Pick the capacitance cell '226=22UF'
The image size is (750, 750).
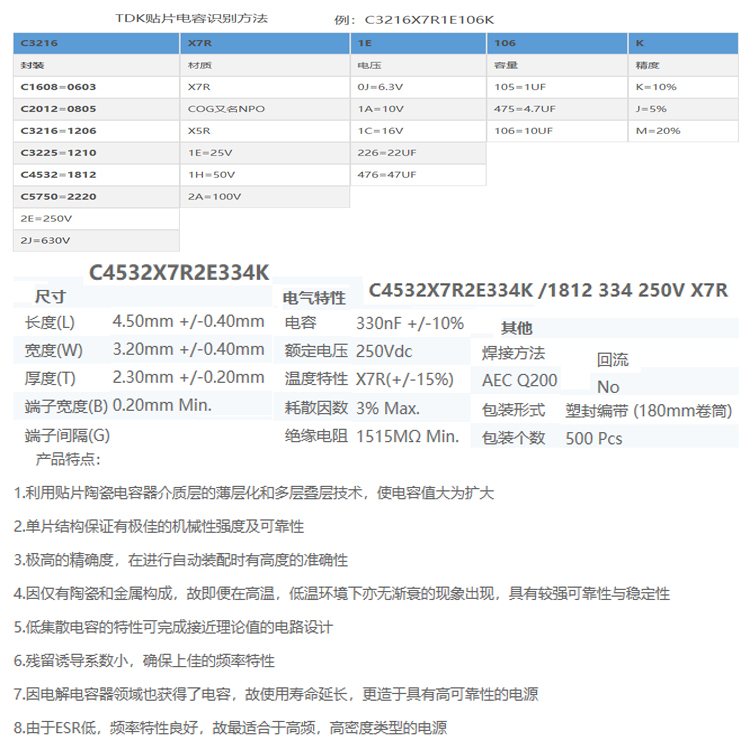418,153
